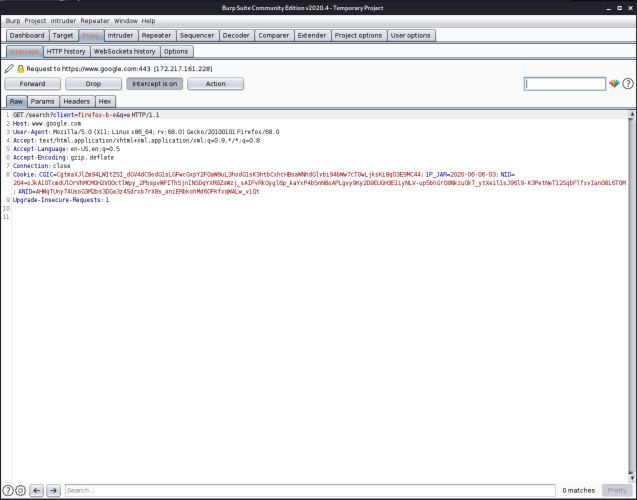The image size is (637, 500).
Task: Open the WebSockets history sub-tab
Action: tap(124, 52)
